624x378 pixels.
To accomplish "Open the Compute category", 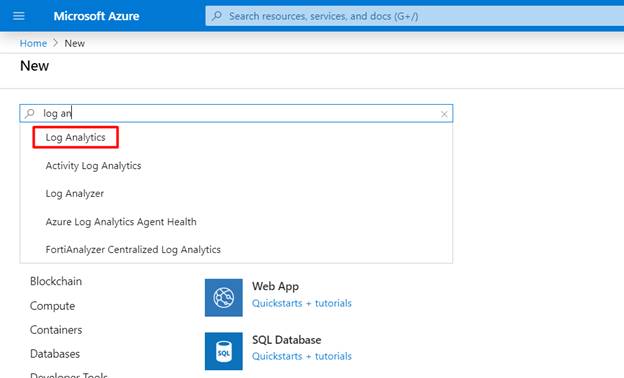I will [x=52, y=306].
